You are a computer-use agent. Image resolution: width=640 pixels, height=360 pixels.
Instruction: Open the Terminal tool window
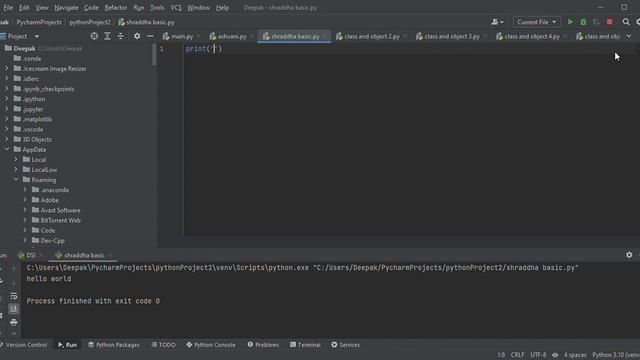pyautogui.click(x=305, y=345)
